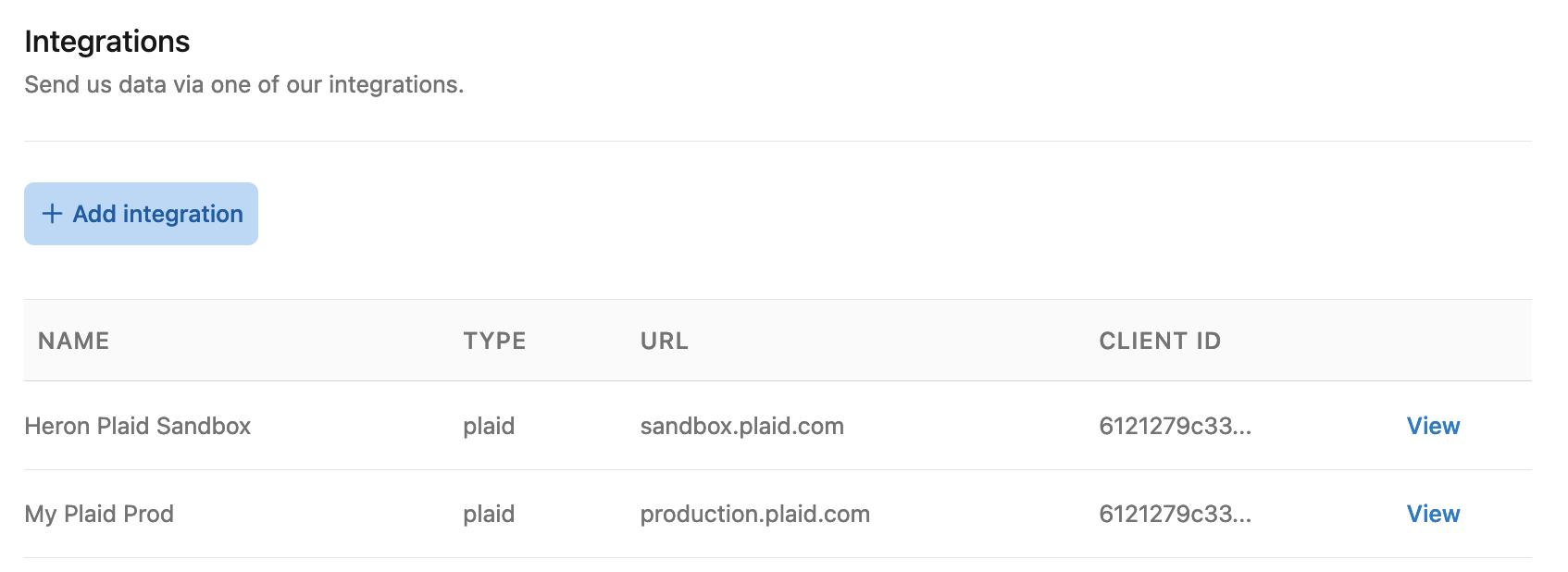
Task: Click plaid type in Heron Plaid Sandbox row
Action: [x=489, y=426]
